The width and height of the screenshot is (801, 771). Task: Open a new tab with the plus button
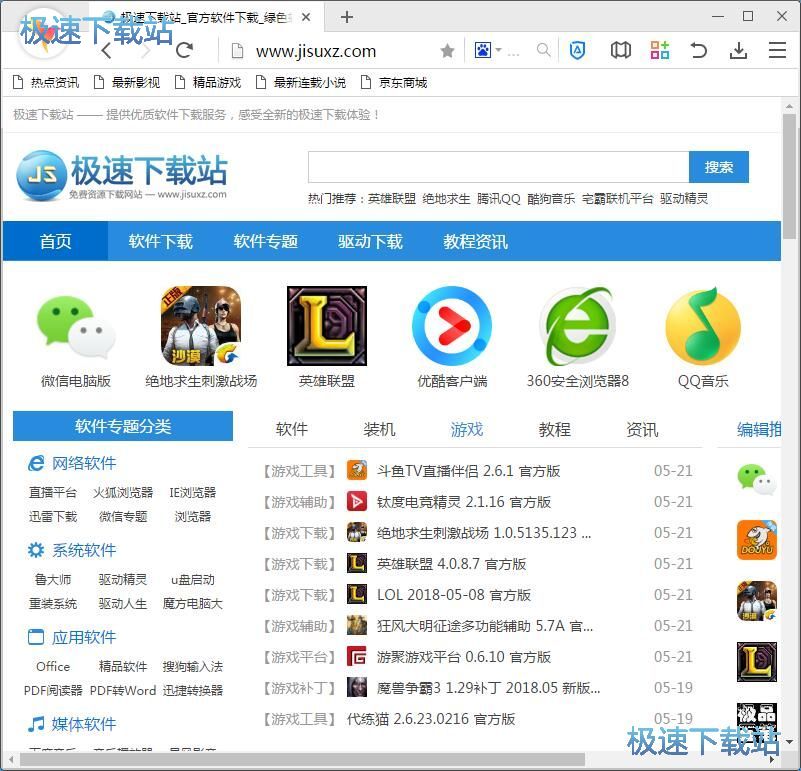click(x=347, y=17)
